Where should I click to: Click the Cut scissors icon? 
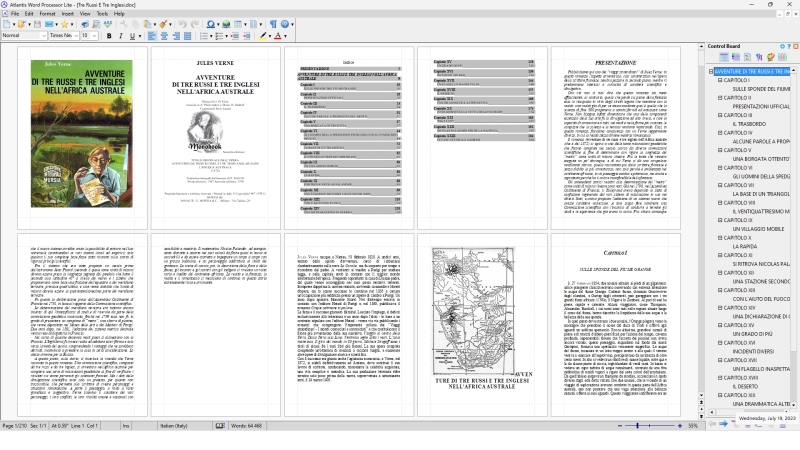124,24
